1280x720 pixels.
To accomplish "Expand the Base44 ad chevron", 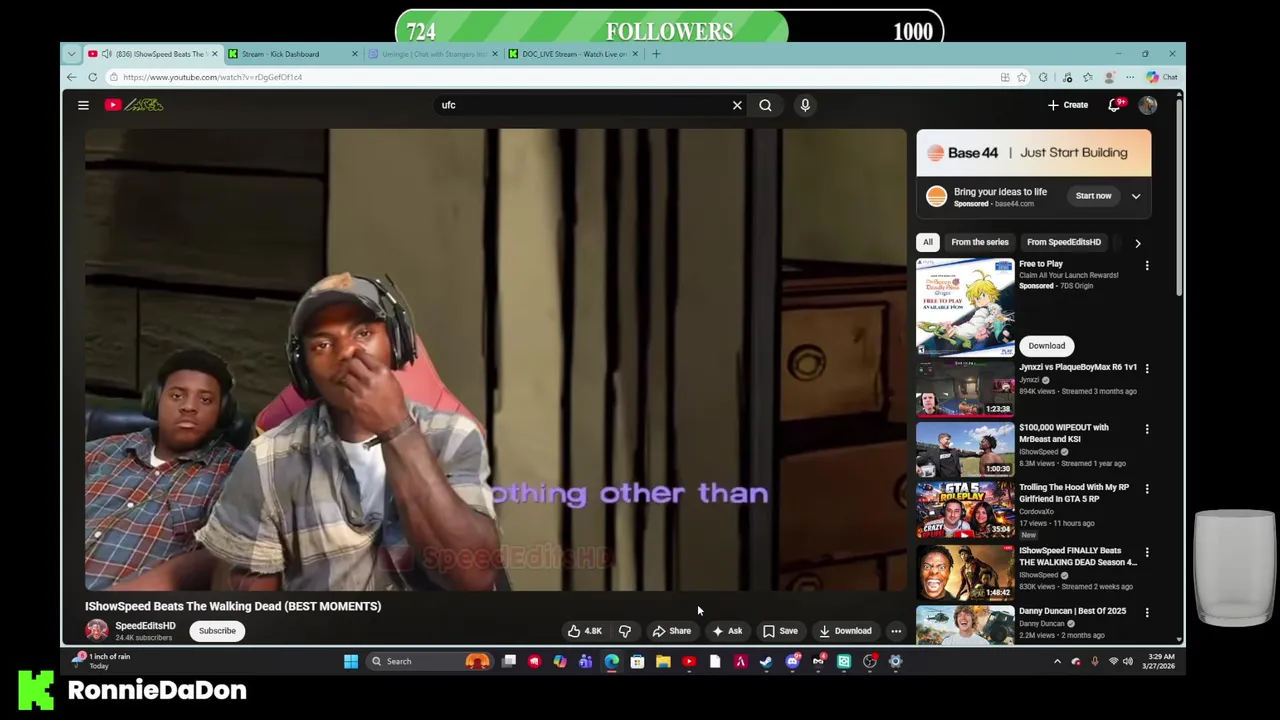I will point(1136,196).
